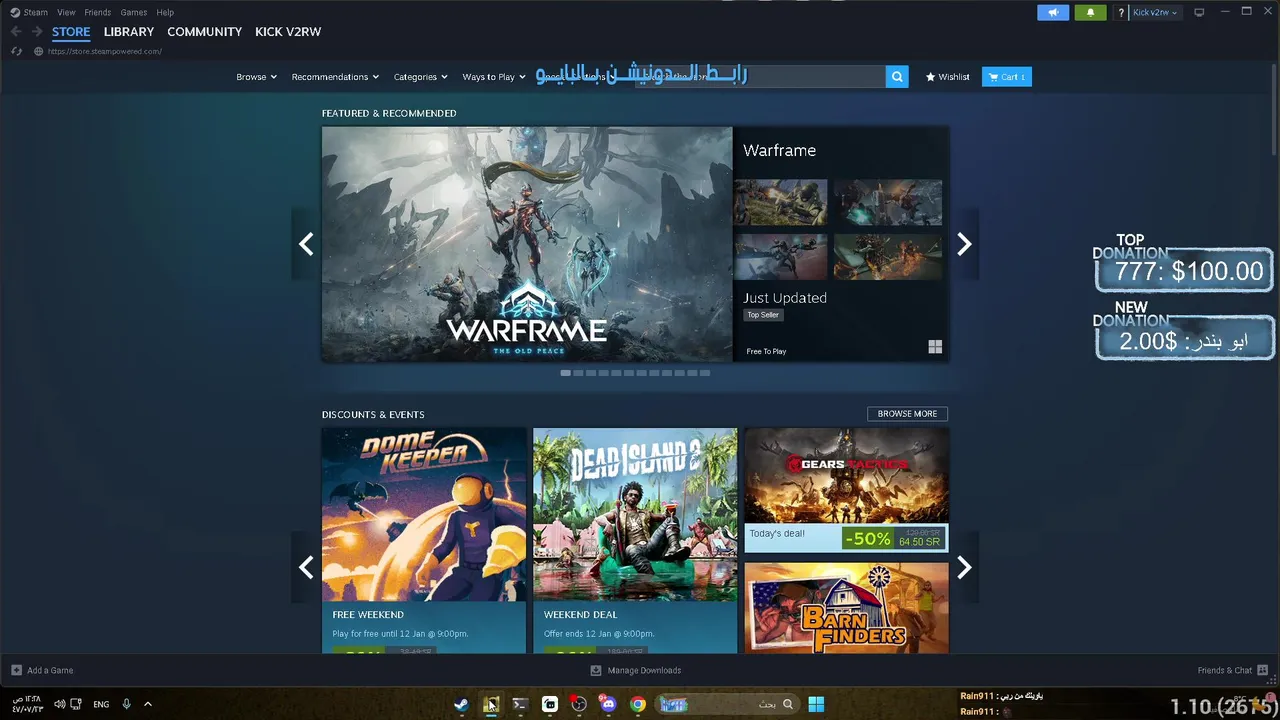The width and height of the screenshot is (1280, 720).
Task: Click the site info globe icon
Action: 38,51
